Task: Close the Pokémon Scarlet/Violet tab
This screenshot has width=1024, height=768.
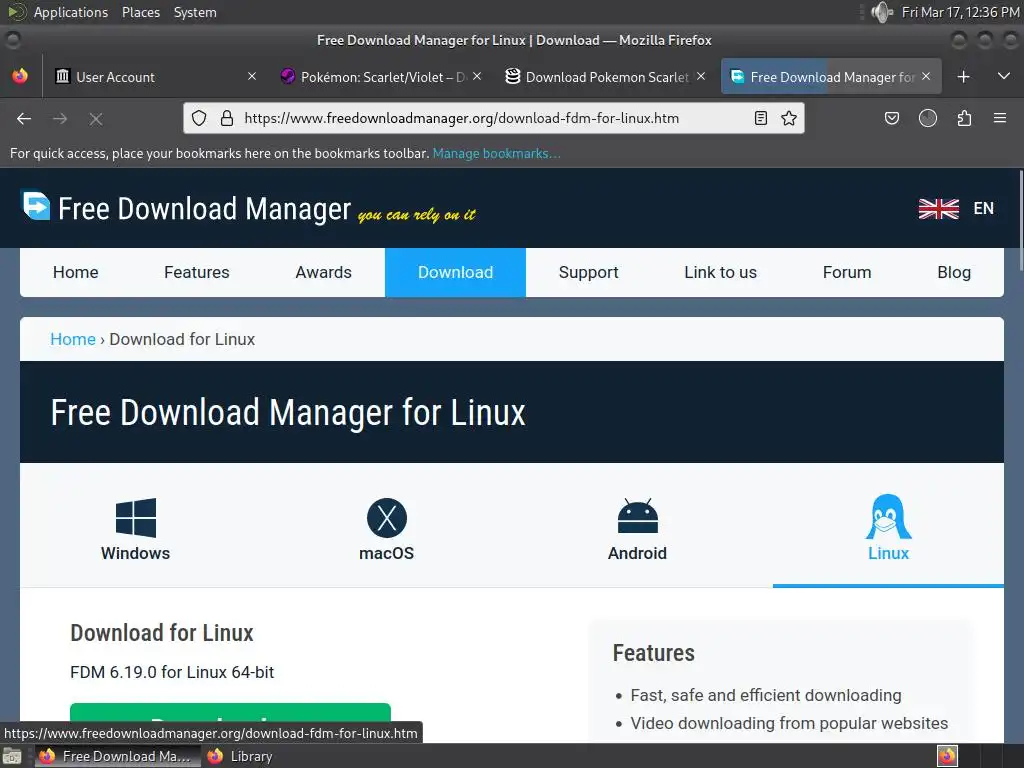Action: point(477,76)
